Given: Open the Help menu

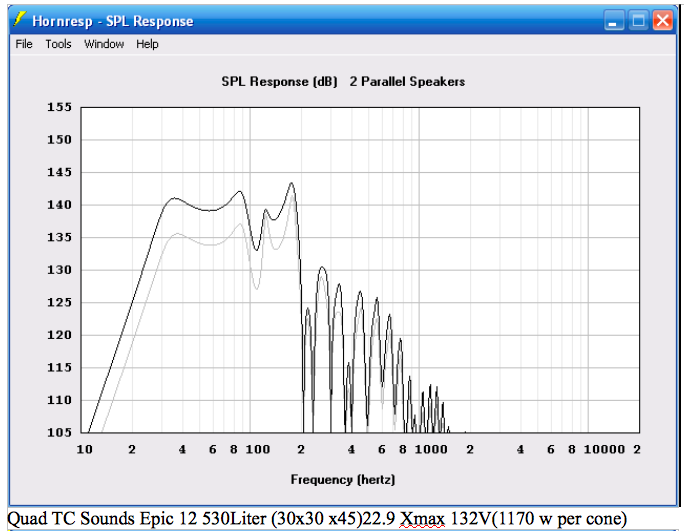Looking at the screenshot, I should [x=147, y=44].
